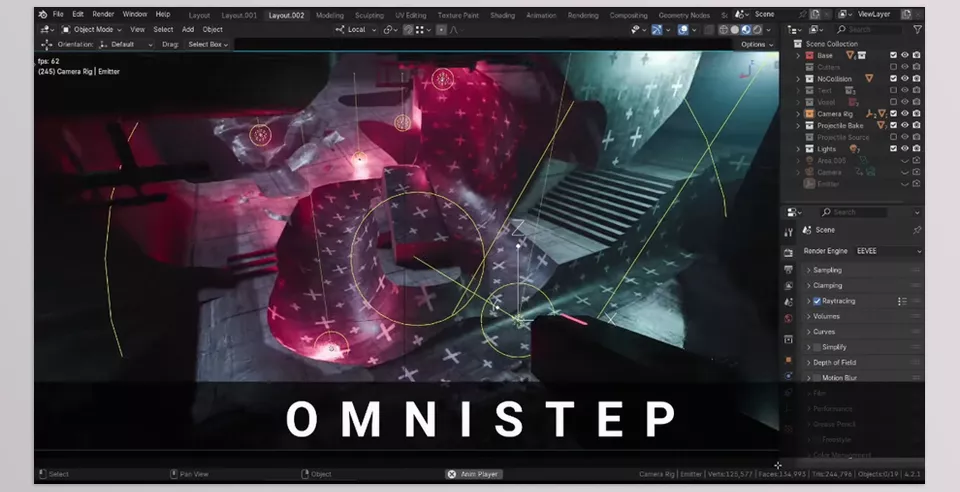Switch to the Layout workspace tab
The image size is (960, 492).
(199, 15)
